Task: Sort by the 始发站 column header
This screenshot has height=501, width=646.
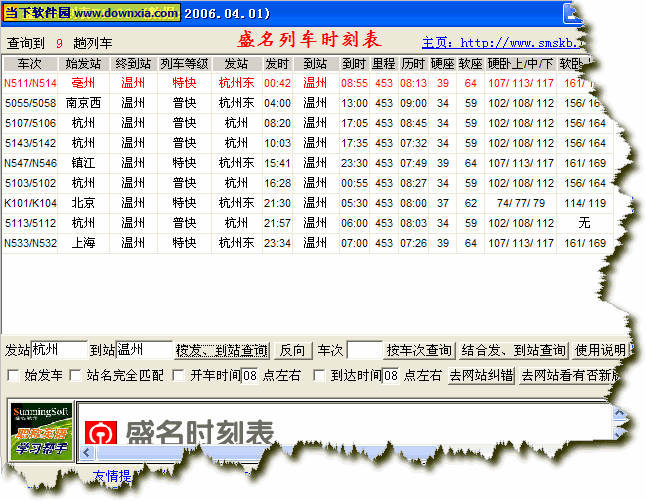Action: click(x=83, y=64)
